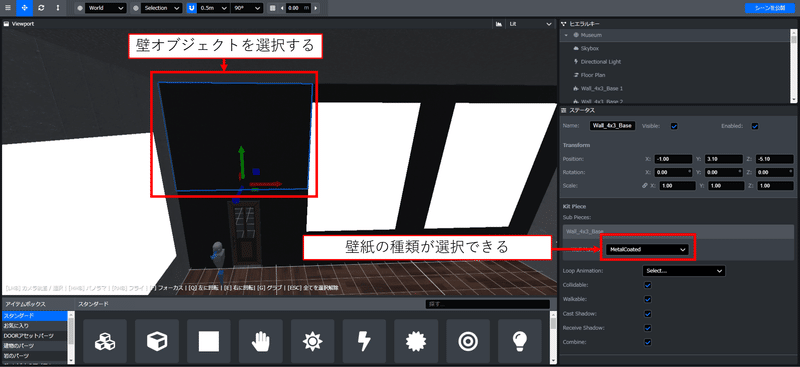
Task: Open the 90° rotation snap dropdown
Action: tap(247, 8)
